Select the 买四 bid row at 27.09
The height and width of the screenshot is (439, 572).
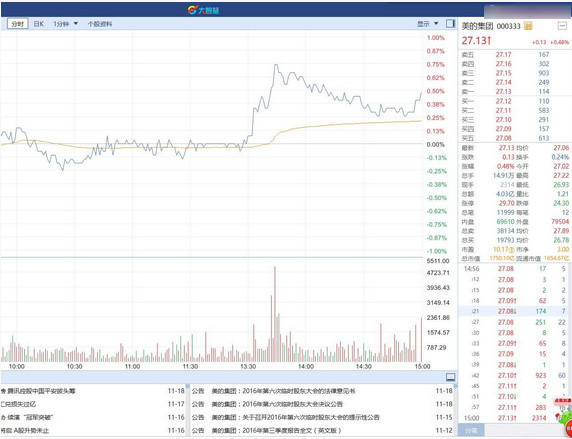pos(514,129)
